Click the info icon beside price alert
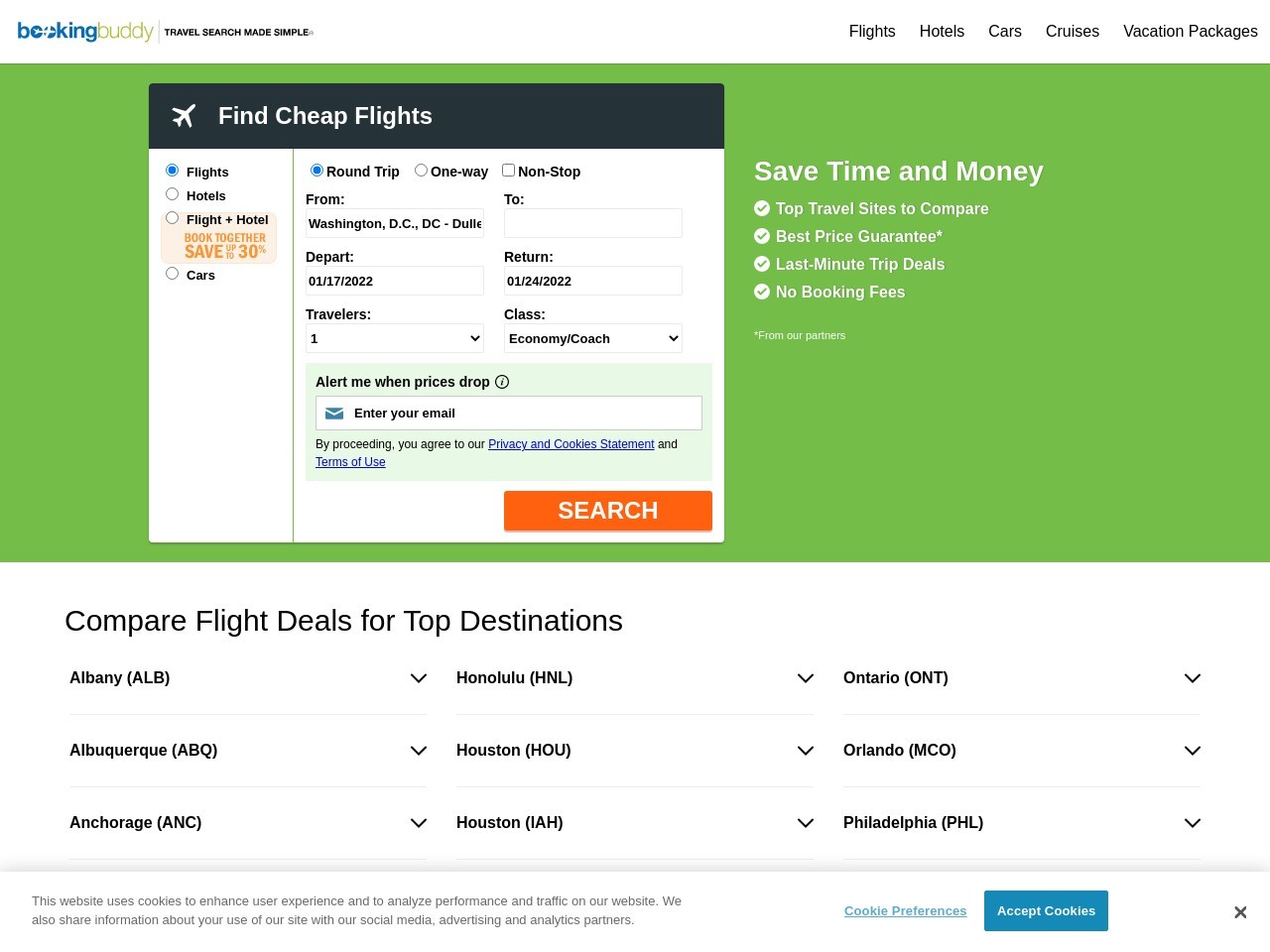Screen dimensions: 1270x952 502,382
